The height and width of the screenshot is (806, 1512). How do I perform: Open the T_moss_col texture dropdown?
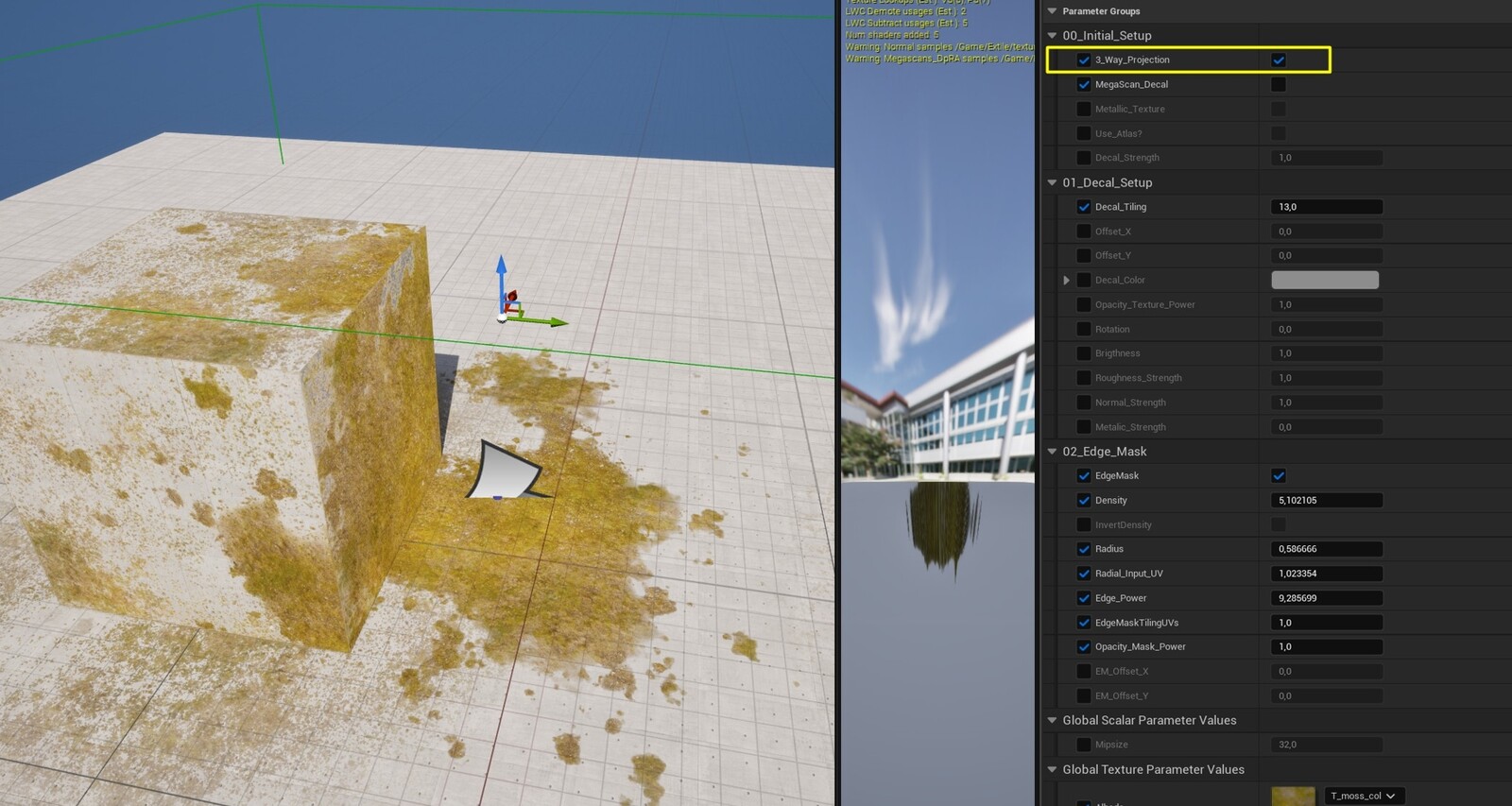pyautogui.click(x=1364, y=796)
